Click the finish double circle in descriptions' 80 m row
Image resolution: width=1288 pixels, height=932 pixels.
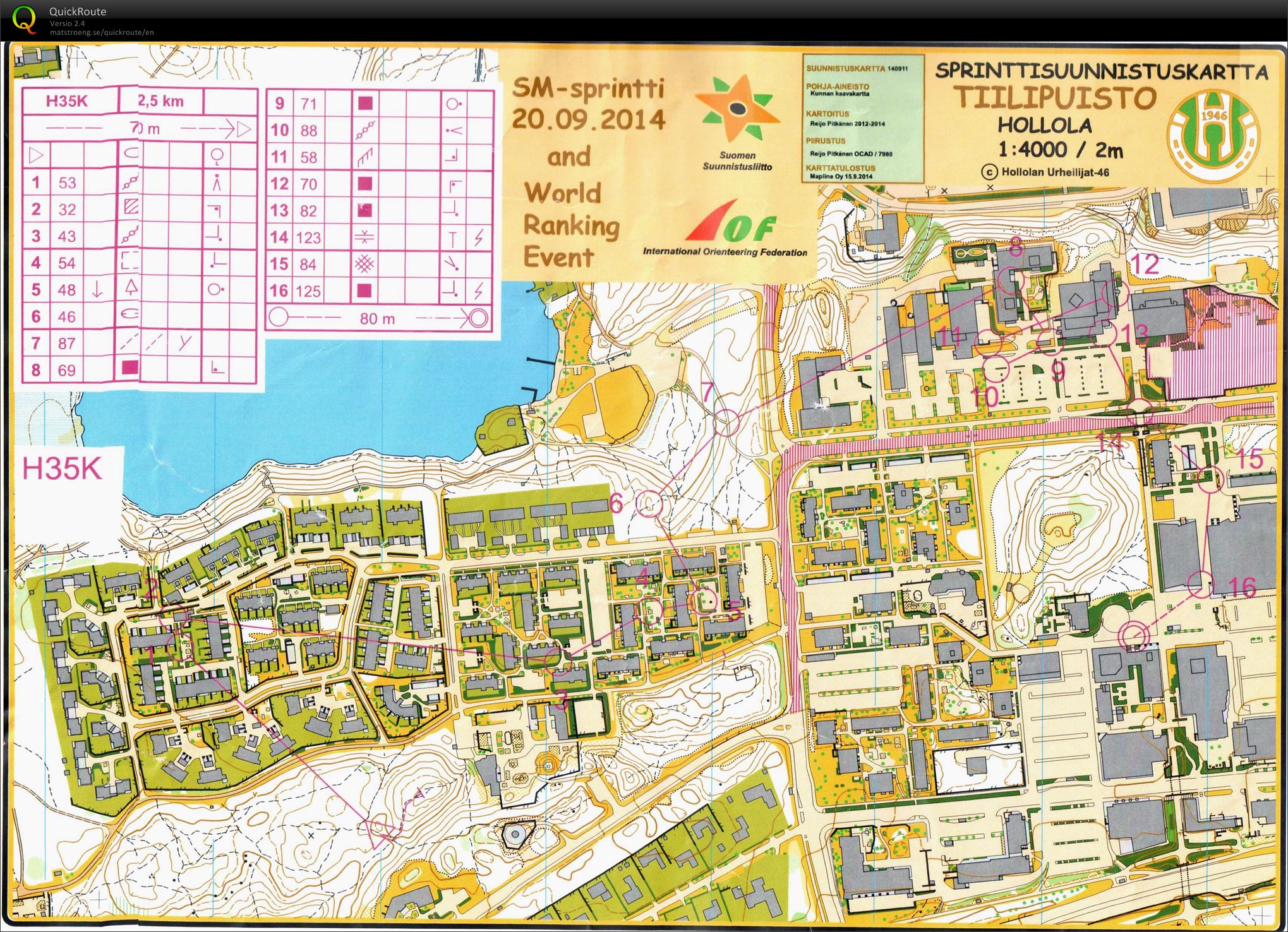click(478, 318)
